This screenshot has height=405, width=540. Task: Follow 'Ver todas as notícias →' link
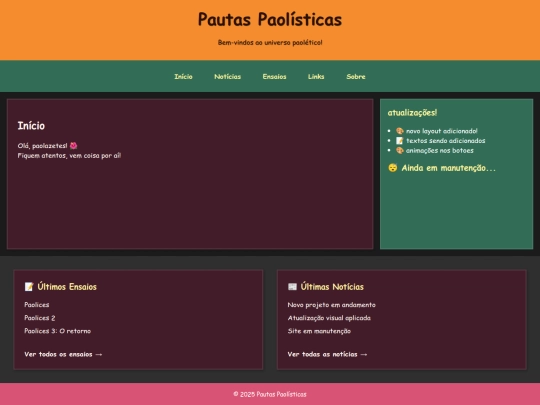[328, 354]
